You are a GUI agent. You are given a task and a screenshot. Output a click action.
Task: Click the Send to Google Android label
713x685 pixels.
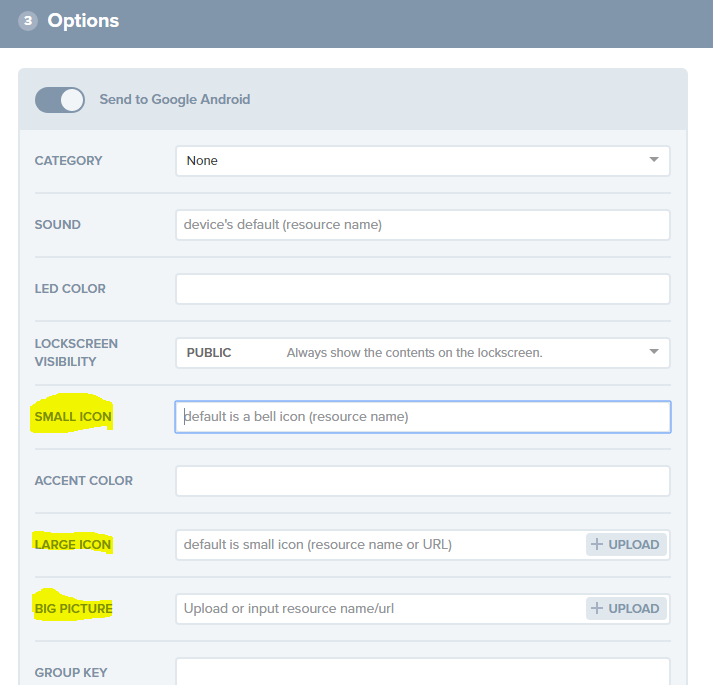(175, 100)
